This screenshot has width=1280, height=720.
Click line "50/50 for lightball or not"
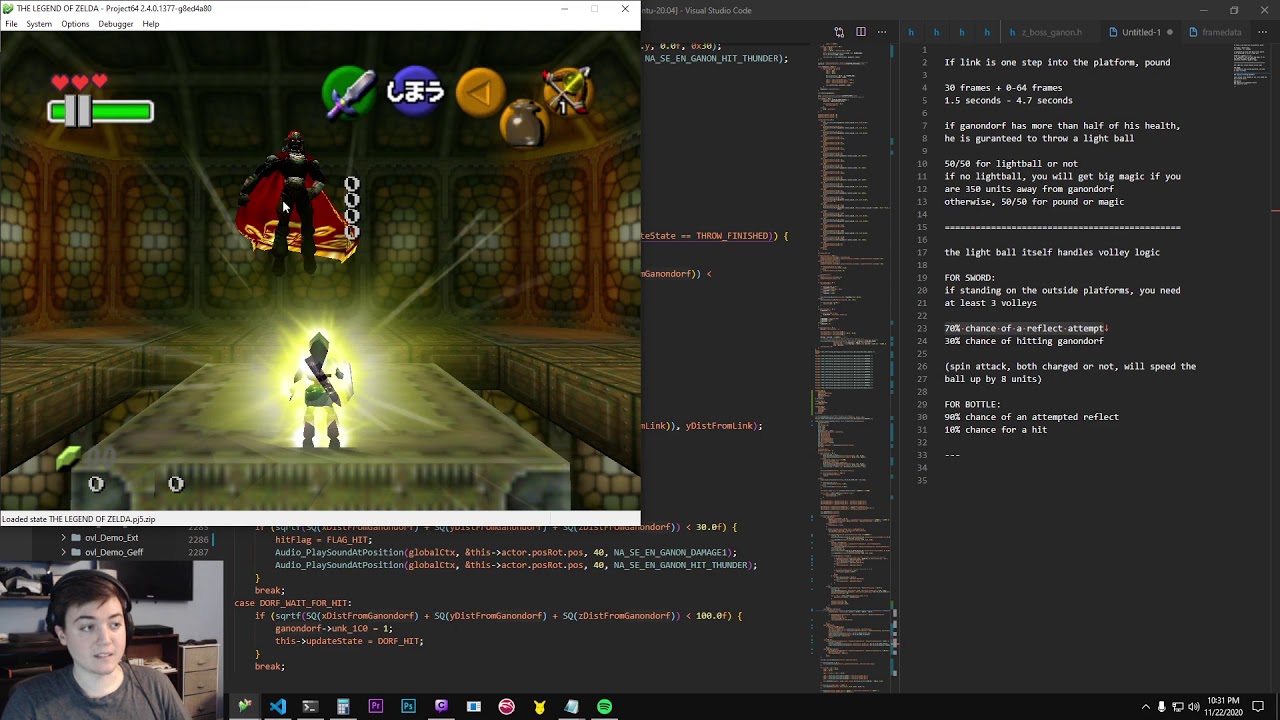point(1011,164)
